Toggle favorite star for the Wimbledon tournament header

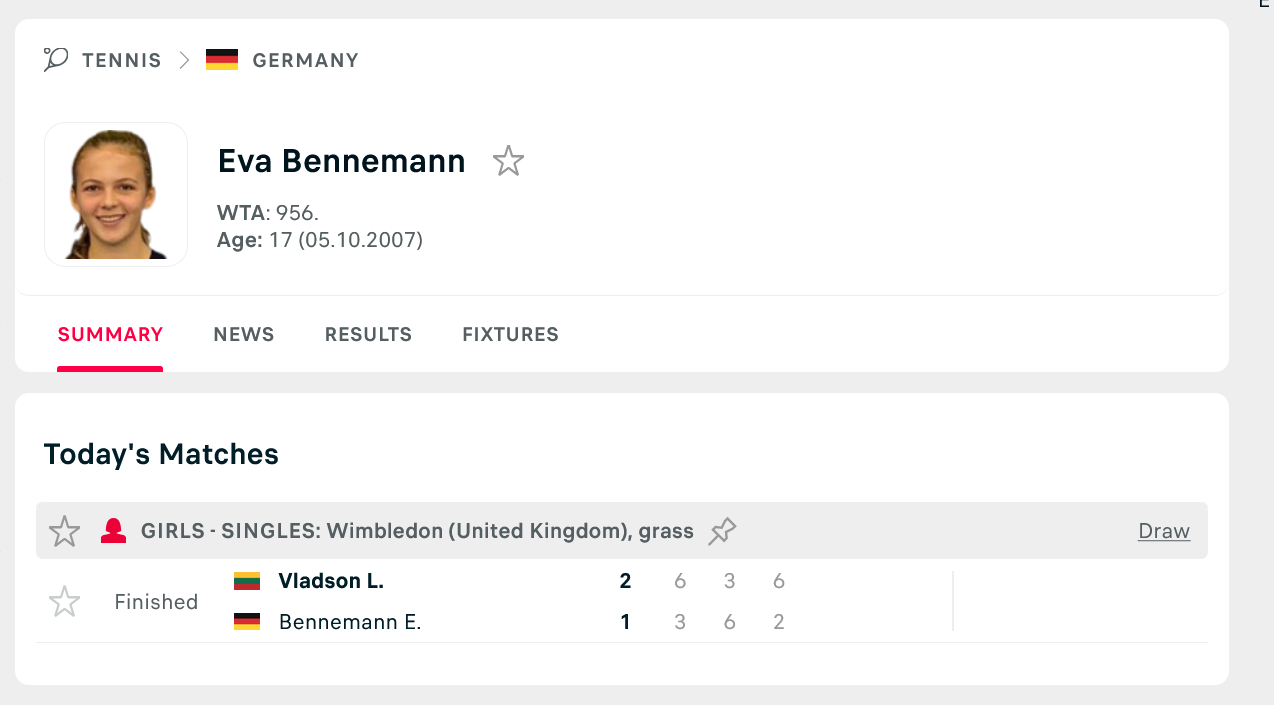[65, 531]
